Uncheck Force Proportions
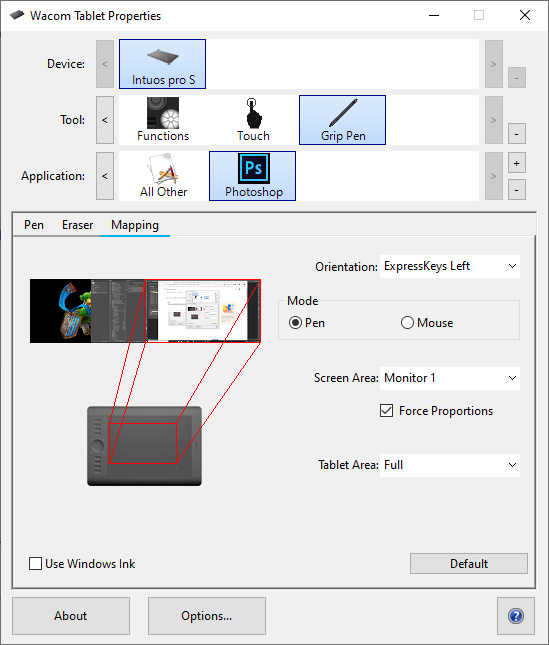This screenshot has height=645, width=549. (387, 411)
